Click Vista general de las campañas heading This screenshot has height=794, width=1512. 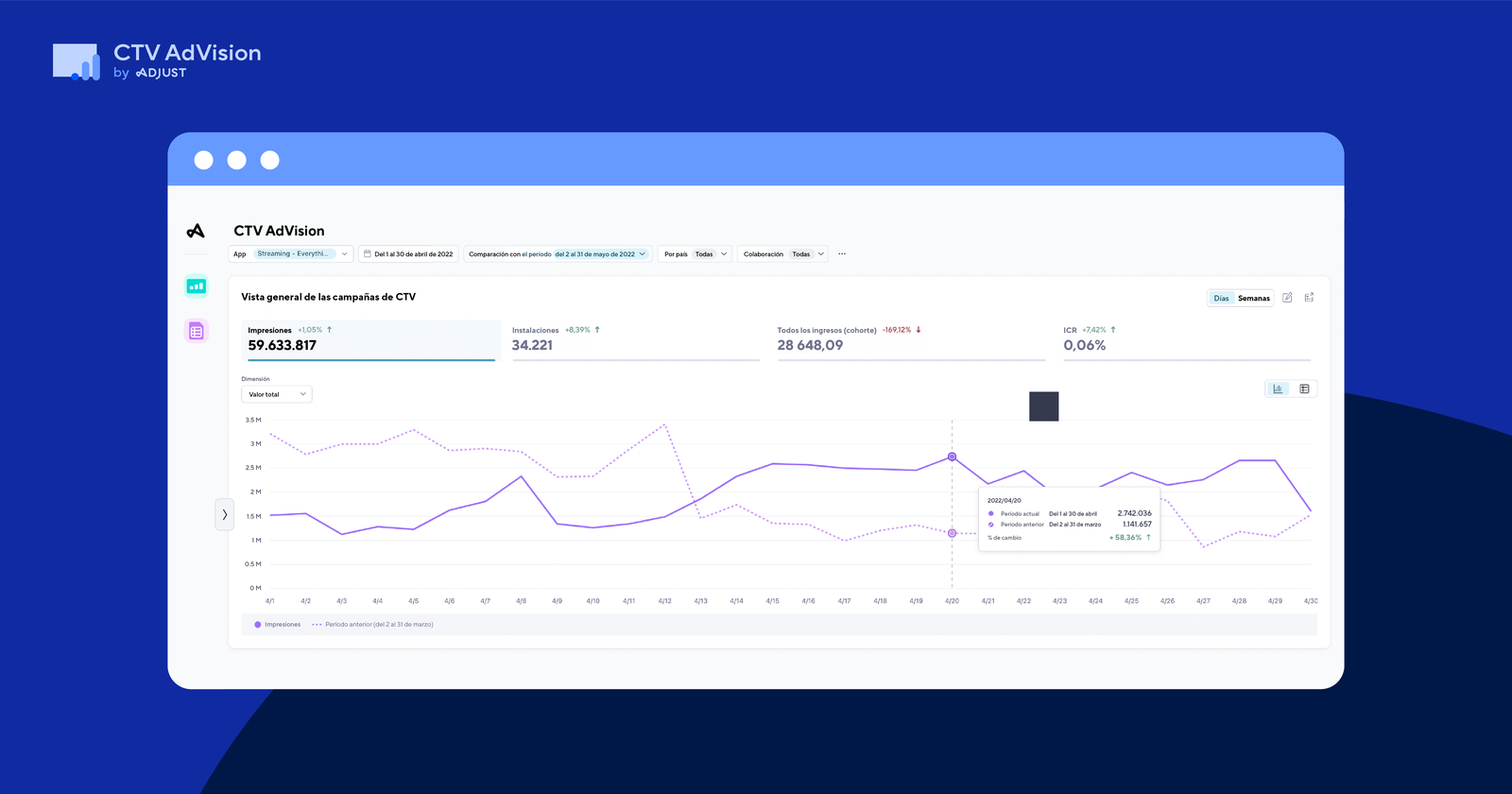tap(328, 297)
